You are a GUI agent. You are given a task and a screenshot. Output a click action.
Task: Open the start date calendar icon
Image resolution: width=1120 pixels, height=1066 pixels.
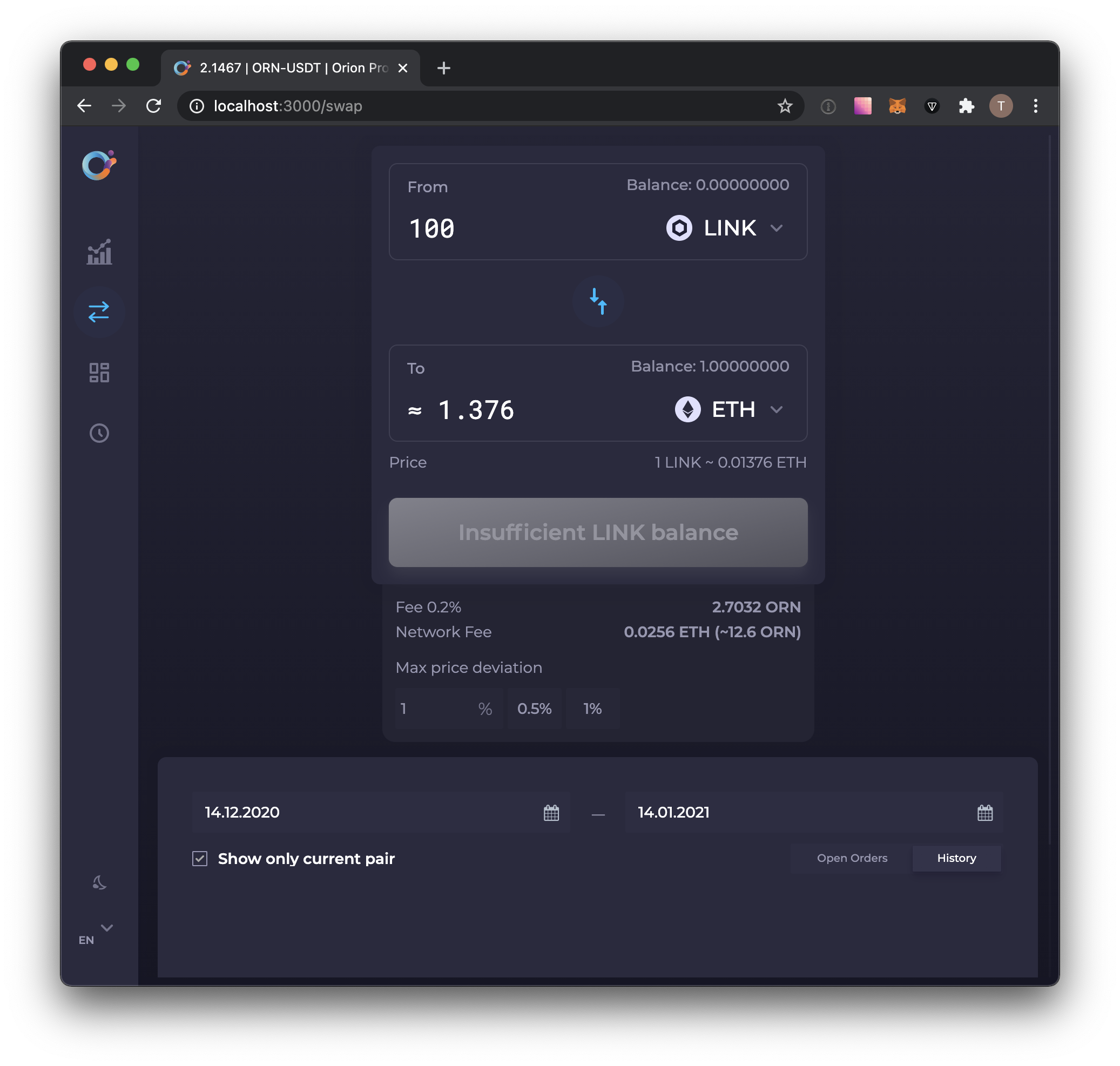click(x=551, y=813)
